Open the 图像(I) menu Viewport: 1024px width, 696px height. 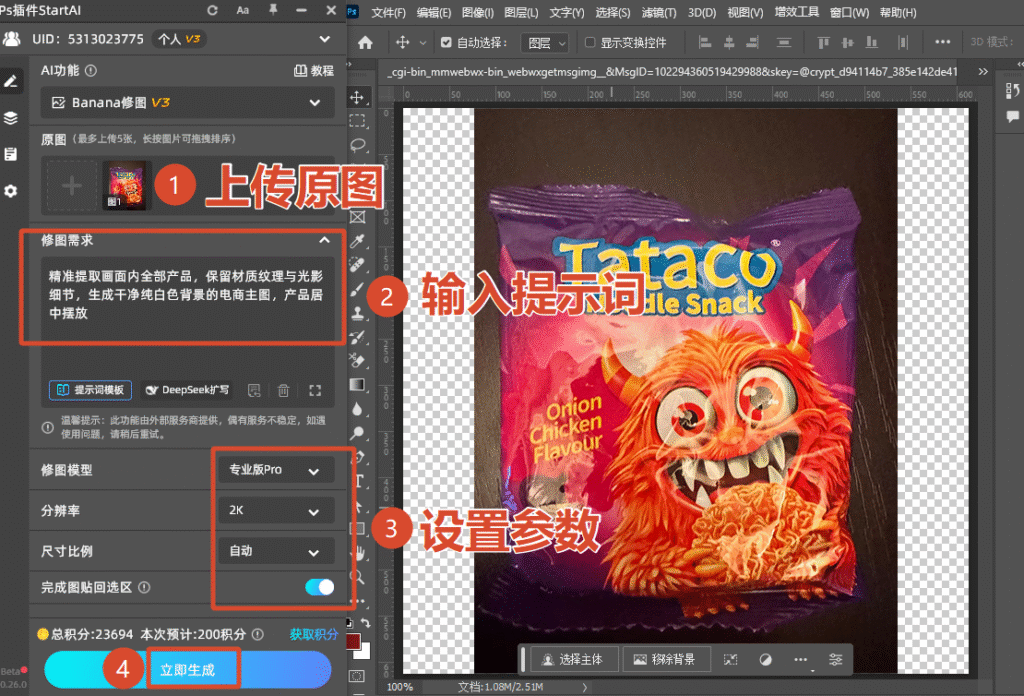click(x=477, y=12)
